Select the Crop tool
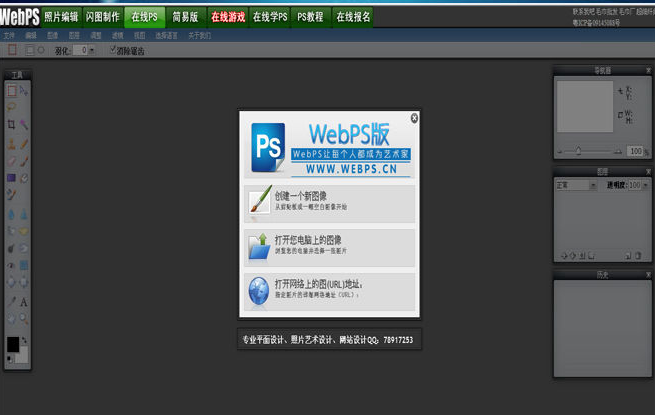655x415 pixels. (11, 124)
